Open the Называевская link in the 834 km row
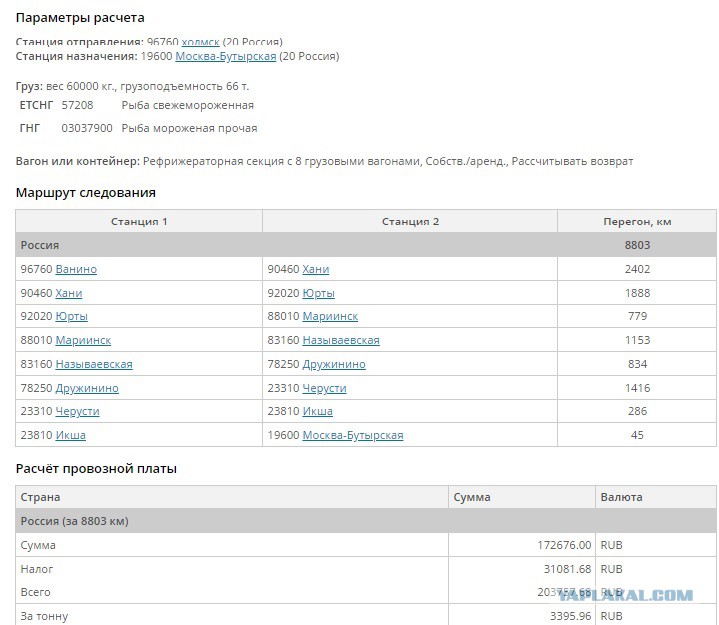 94,364
